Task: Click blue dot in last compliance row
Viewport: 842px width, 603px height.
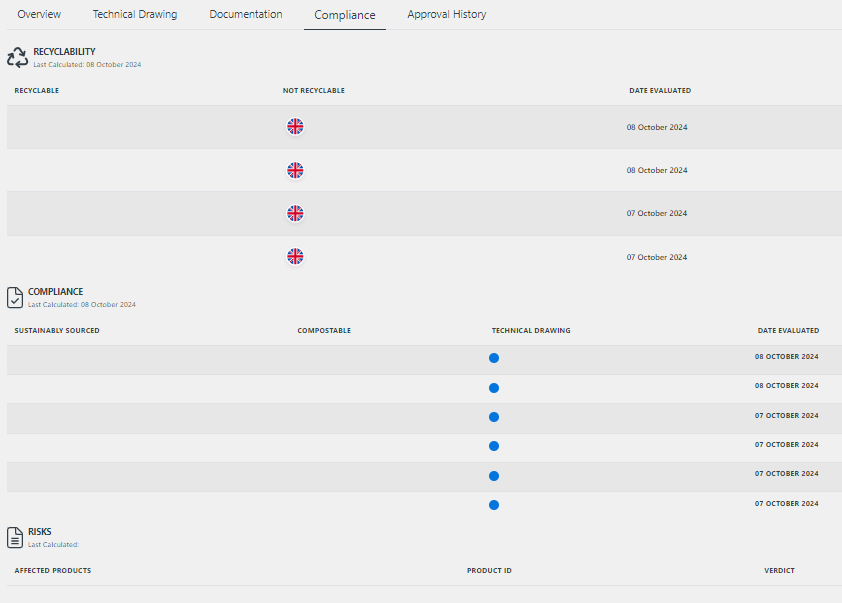Action: 494,505
